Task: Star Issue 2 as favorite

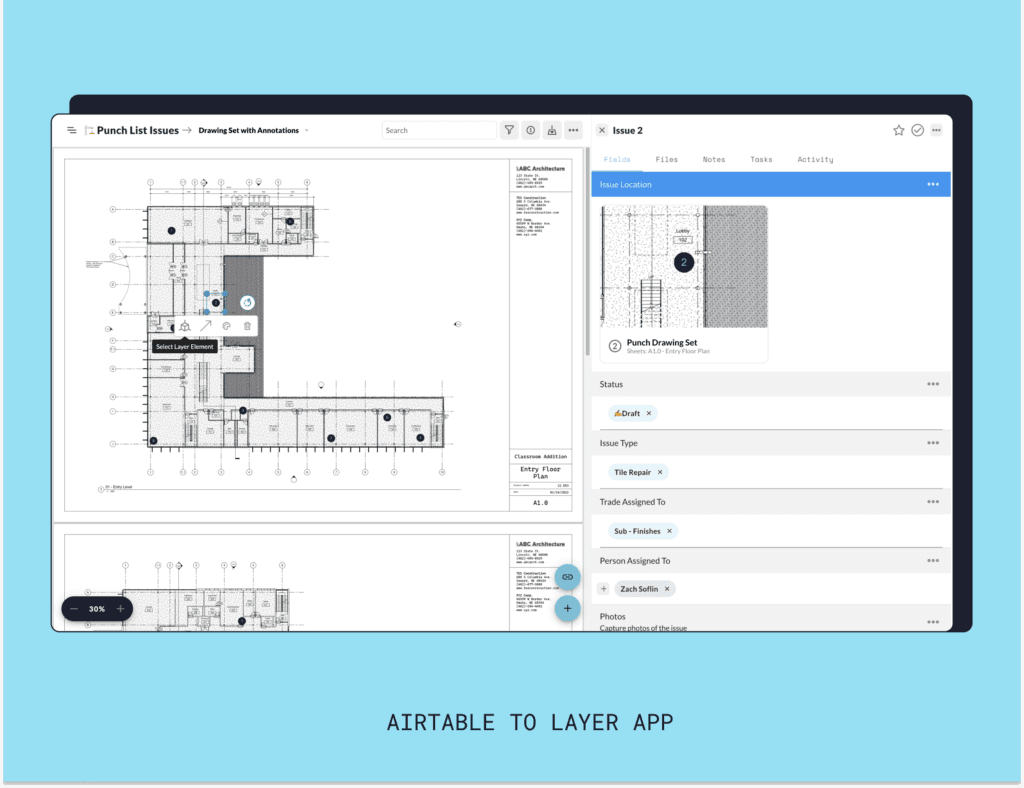Action: 899,131
